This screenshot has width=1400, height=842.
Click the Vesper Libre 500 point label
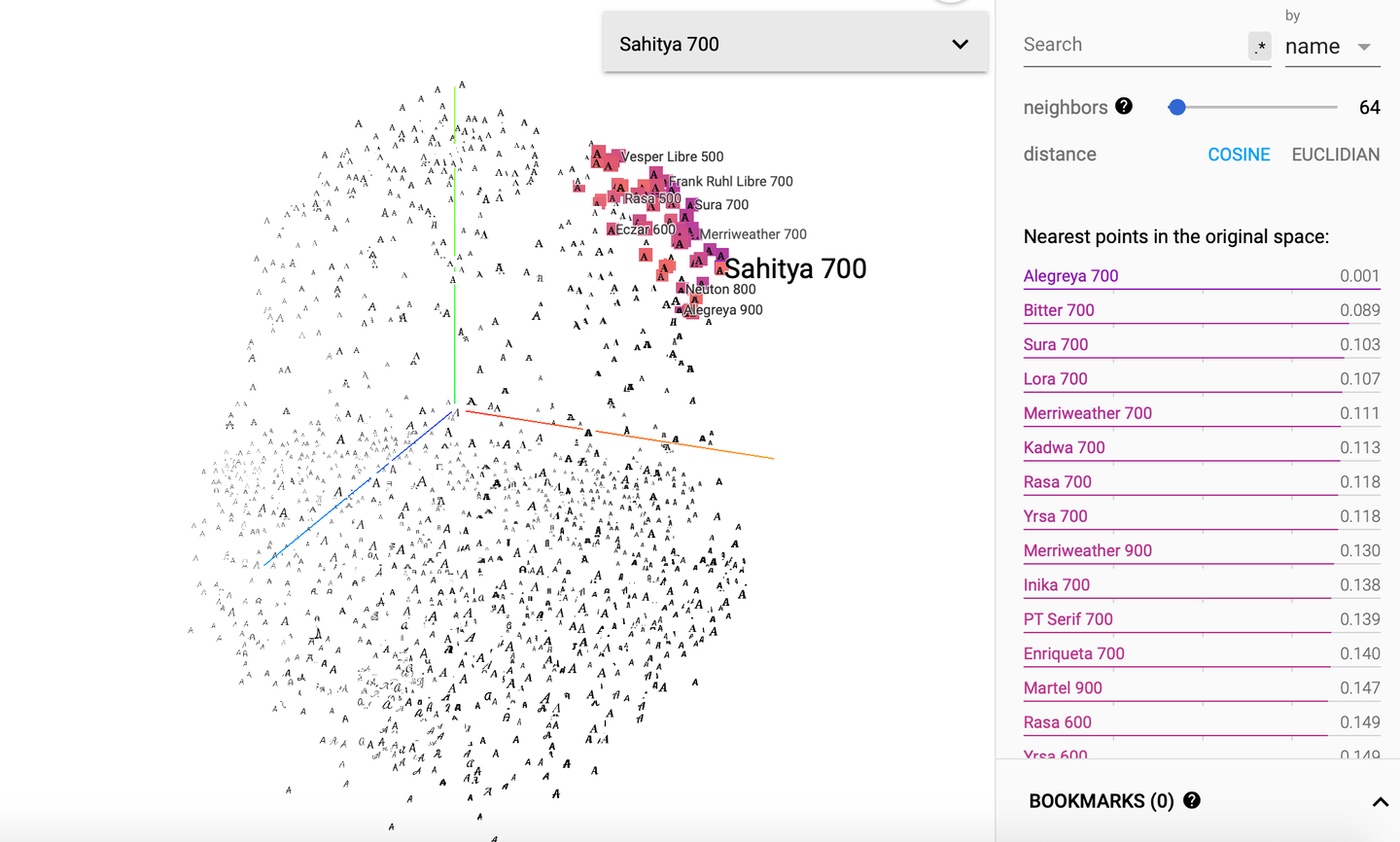coord(672,157)
